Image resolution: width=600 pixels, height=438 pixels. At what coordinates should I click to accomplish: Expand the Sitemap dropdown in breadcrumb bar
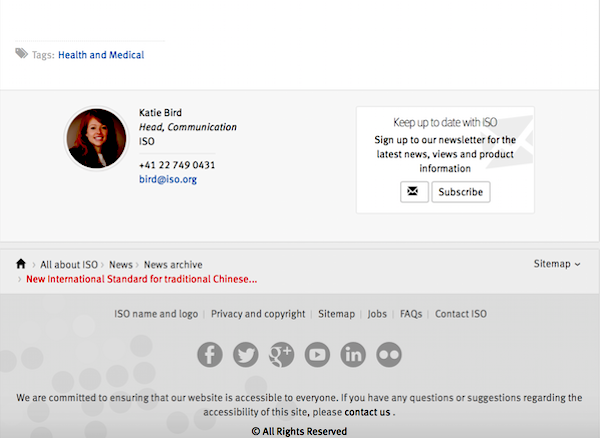557,264
